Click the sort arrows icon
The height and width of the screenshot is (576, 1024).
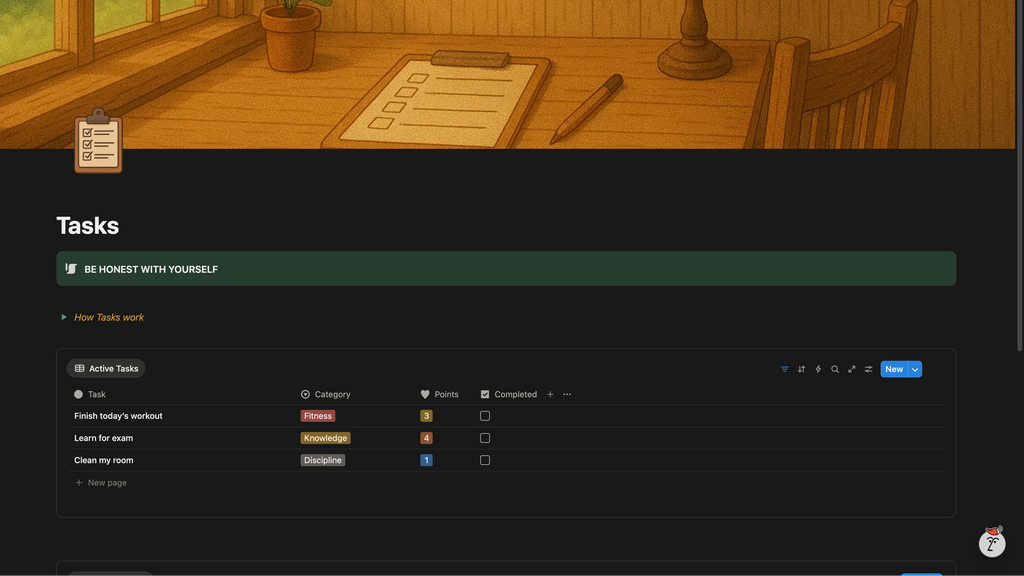pos(801,369)
